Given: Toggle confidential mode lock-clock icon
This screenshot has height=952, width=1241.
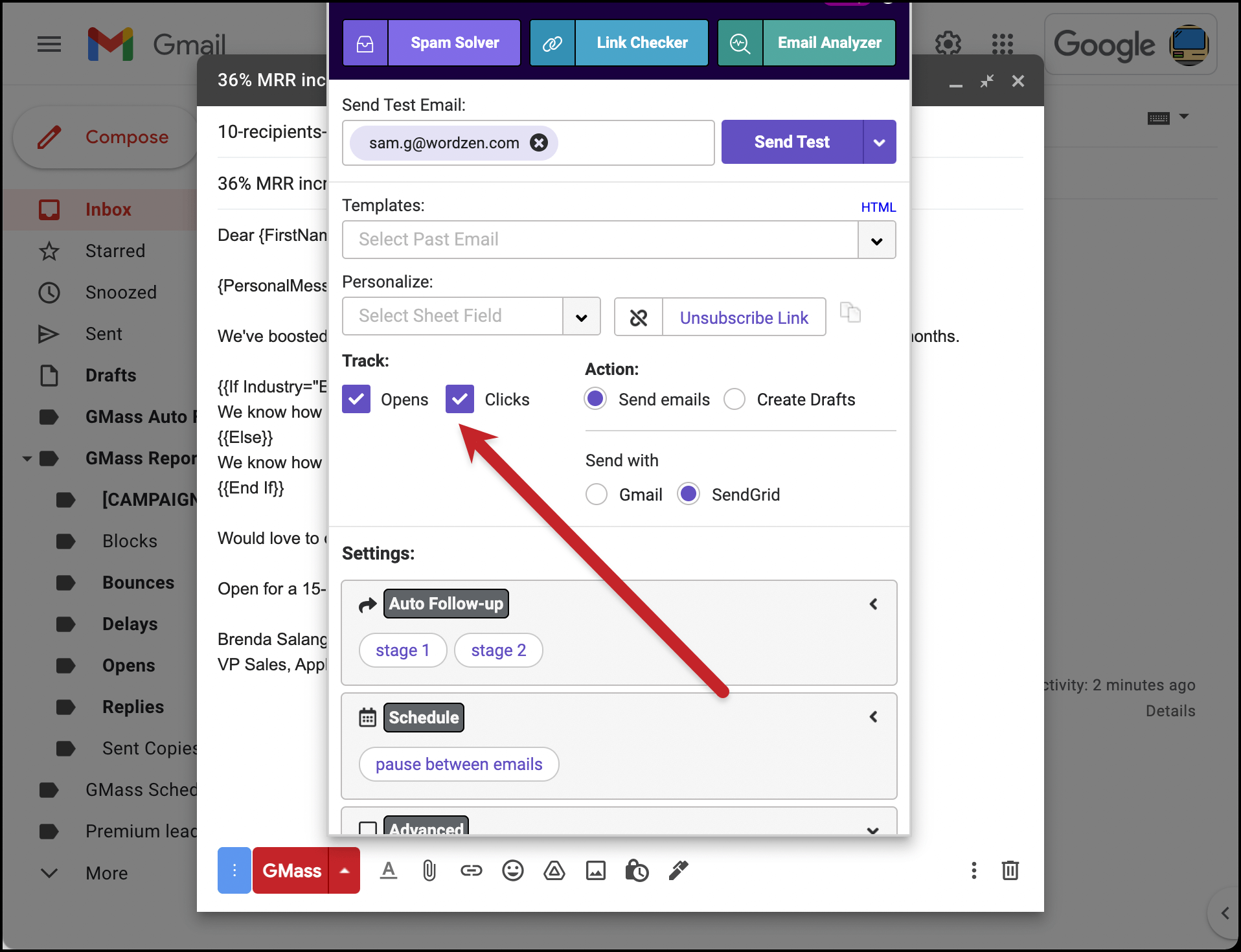Looking at the screenshot, I should (637, 870).
